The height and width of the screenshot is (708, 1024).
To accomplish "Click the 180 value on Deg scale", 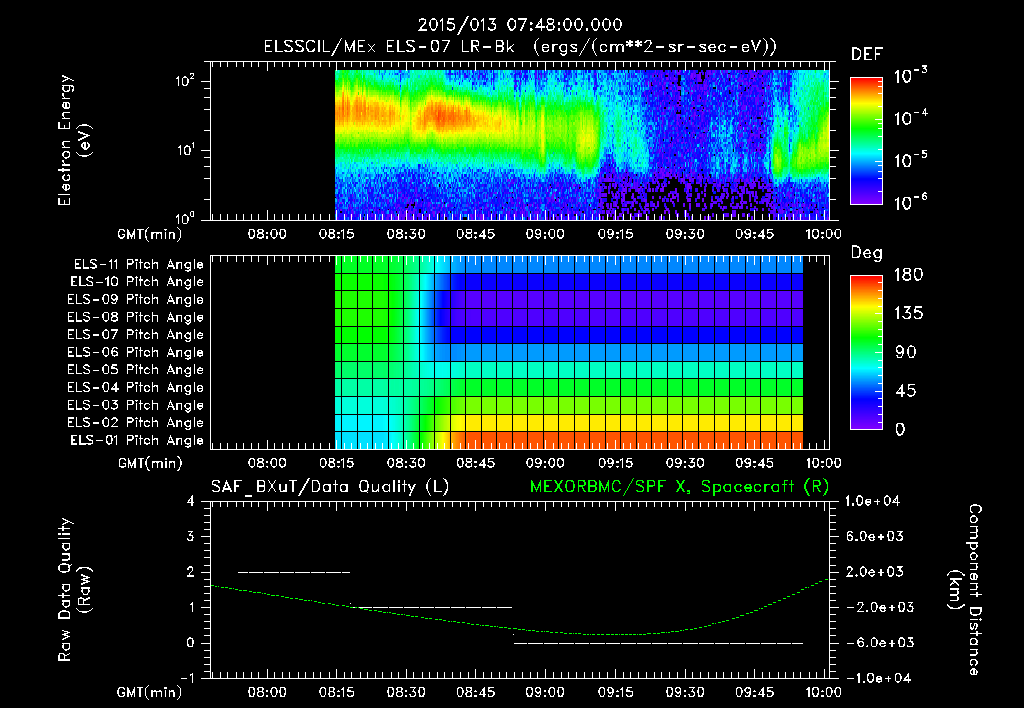I will pyautogui.click(x=908, y=275).
